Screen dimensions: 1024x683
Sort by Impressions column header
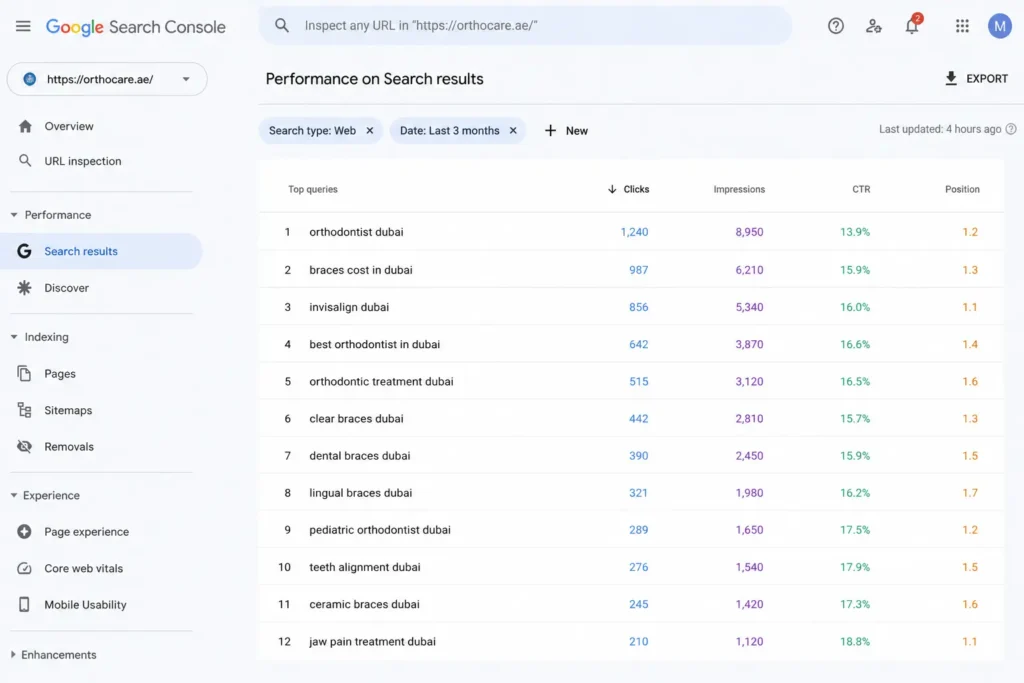pos(739,189)
